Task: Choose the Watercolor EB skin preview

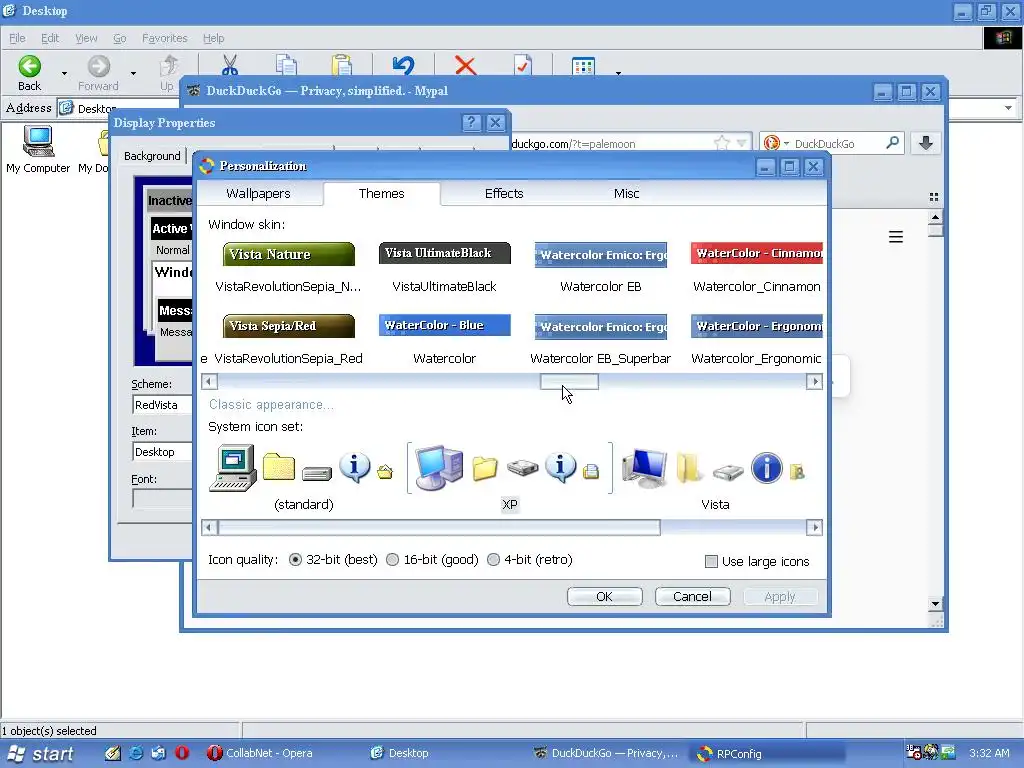Action: click(x=601, y=255)
